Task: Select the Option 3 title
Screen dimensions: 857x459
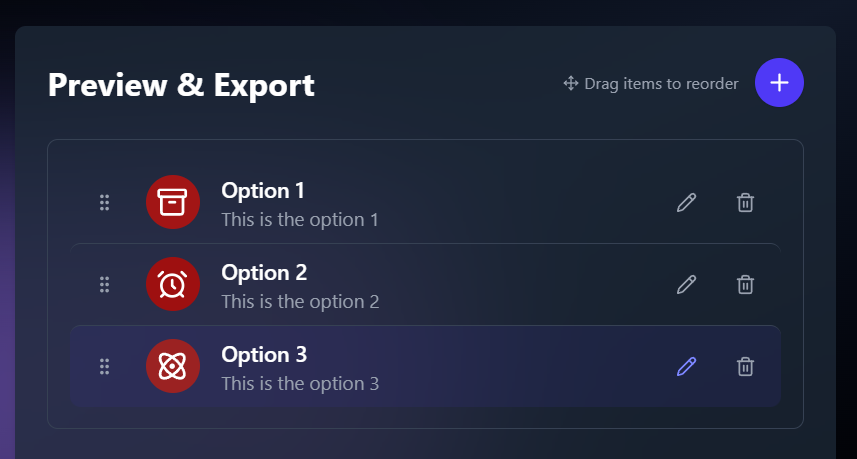Action: (x=264, y=355)
